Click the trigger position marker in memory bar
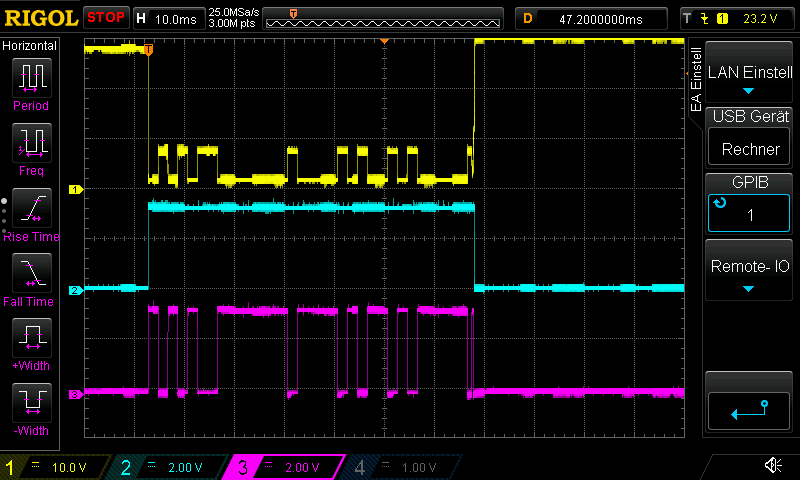The height and width of the screenshot is (480, 800). (293, 14)
